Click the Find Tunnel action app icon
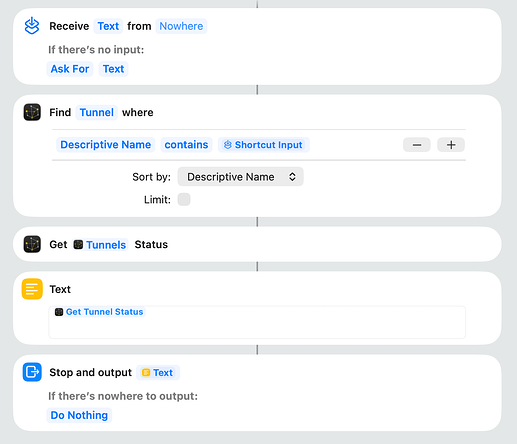 (x=32, y=112)
